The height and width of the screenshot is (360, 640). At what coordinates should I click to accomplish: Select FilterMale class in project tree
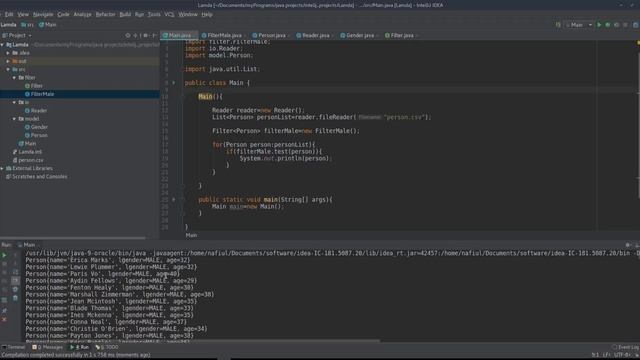coord(39,94)
